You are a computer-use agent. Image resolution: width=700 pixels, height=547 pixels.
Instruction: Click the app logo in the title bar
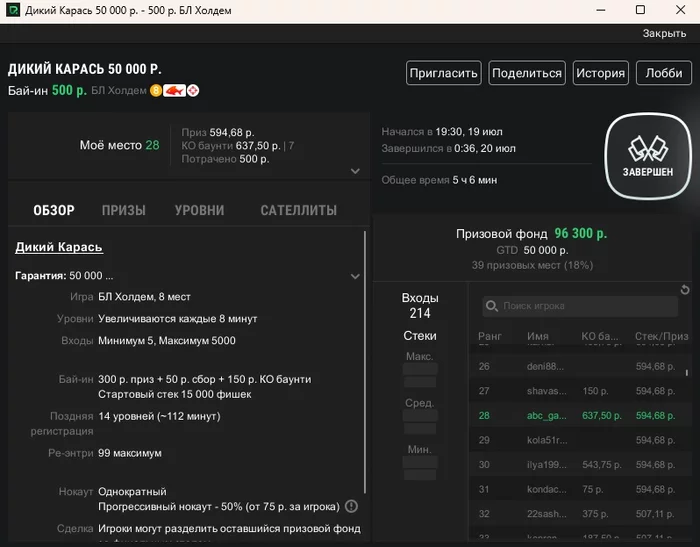point(13,10)
